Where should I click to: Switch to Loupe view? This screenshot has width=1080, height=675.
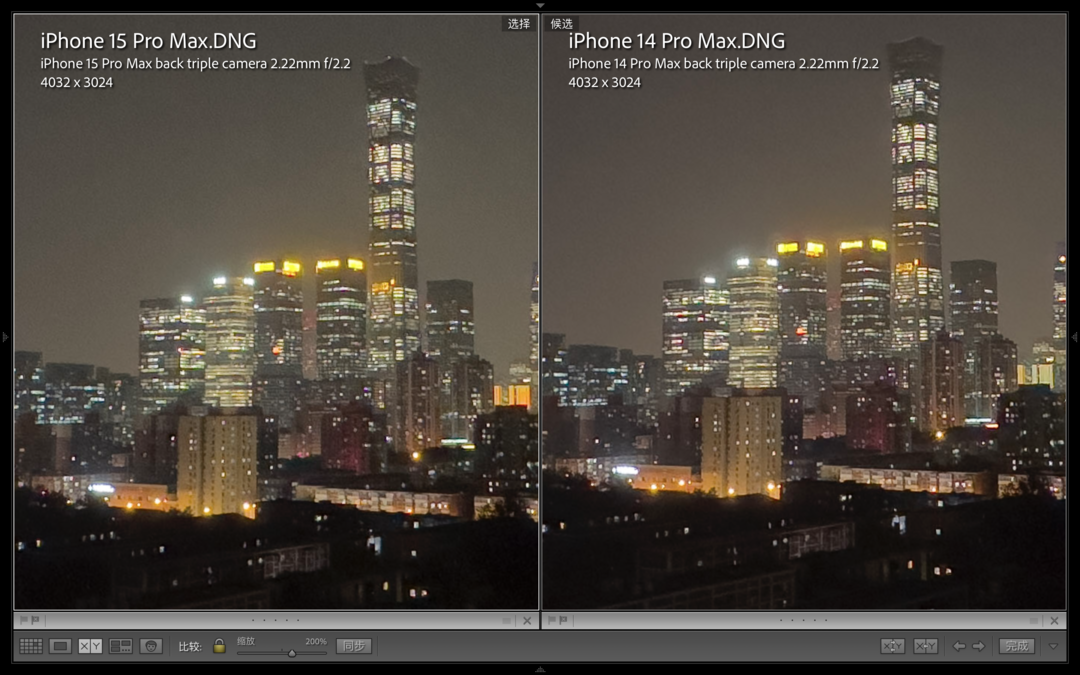pos(61,646)
